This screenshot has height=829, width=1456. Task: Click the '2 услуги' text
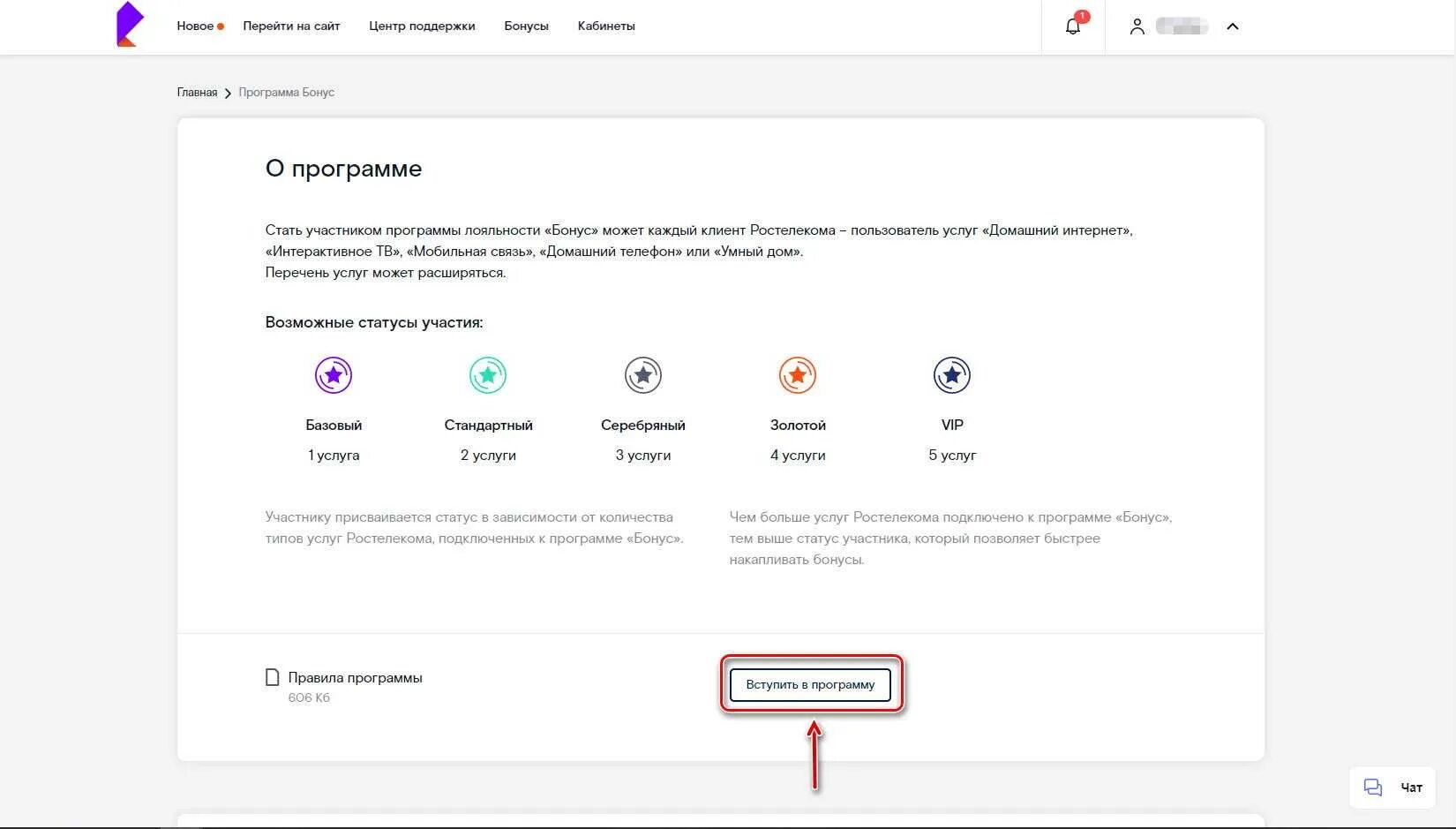click(x=488, y=455)
